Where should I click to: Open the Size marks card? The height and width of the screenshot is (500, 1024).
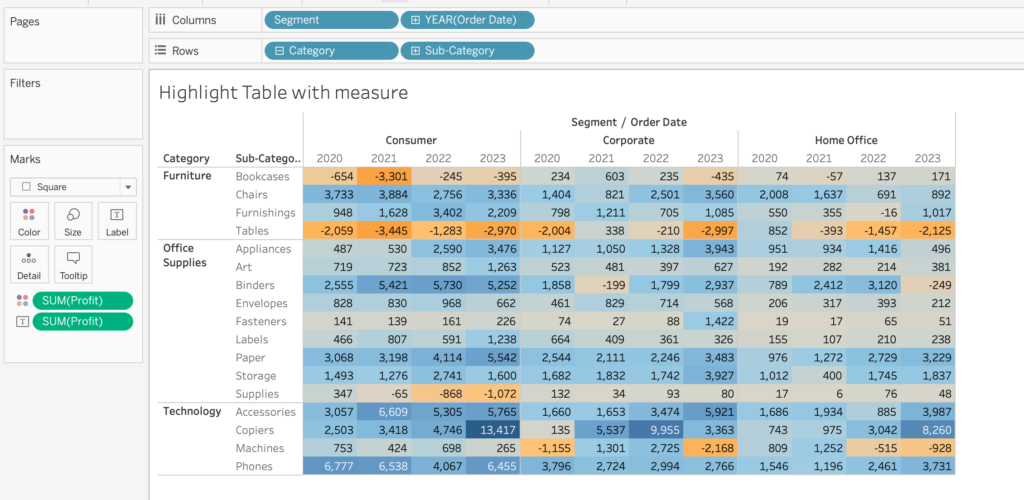pos(73,221)
